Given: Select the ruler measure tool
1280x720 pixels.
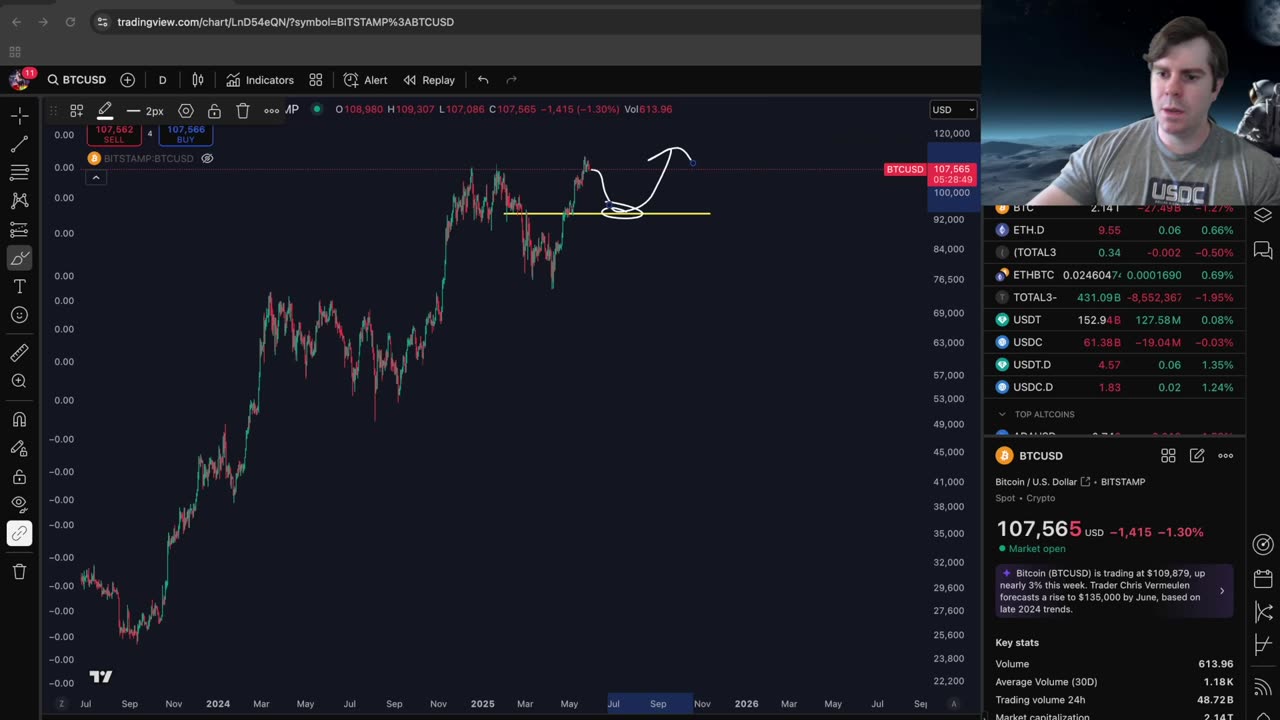Looking at the screenshot, I should (x=19, y=353).
